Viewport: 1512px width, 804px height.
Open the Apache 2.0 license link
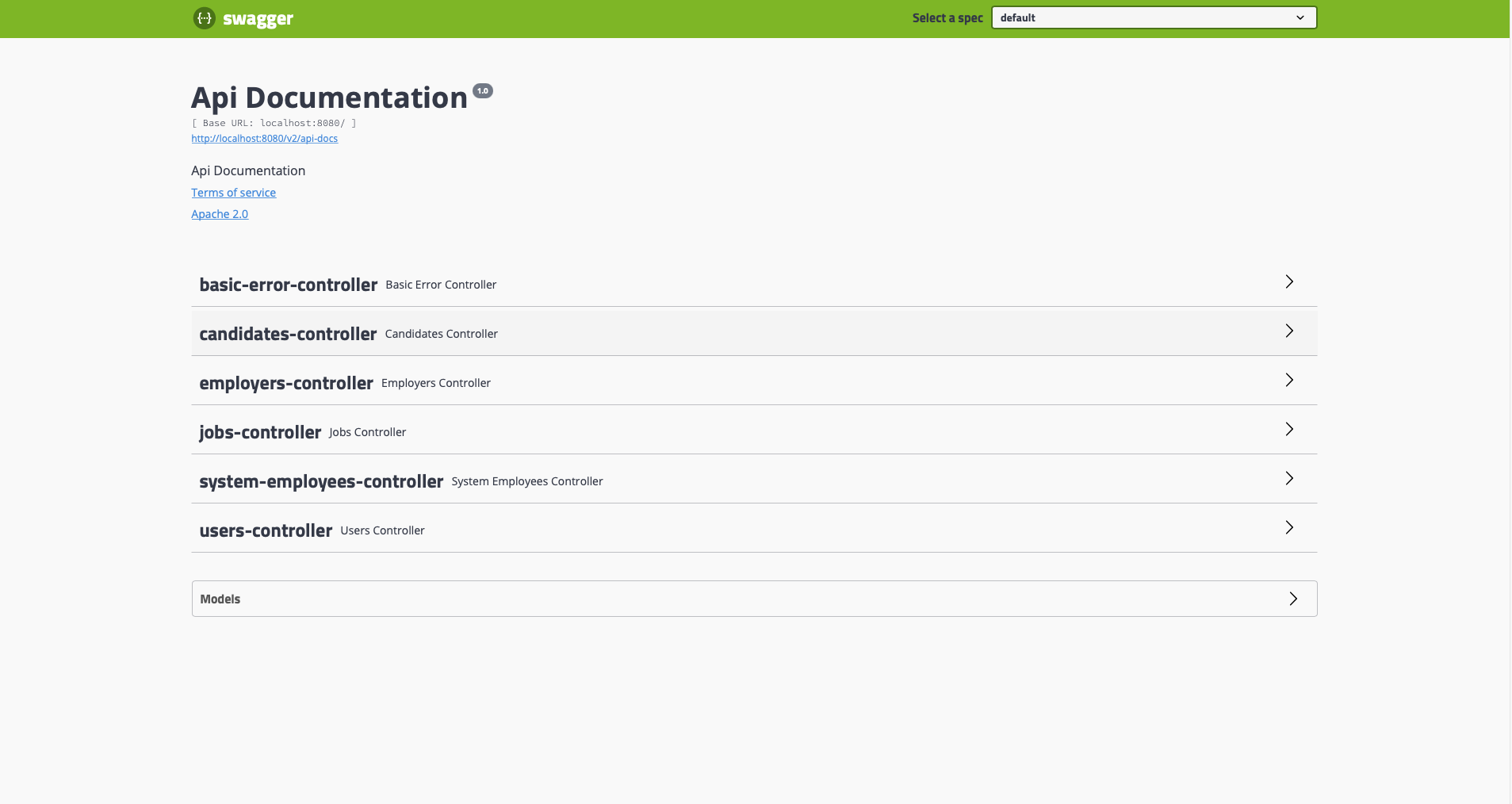(x=220, y=214)
